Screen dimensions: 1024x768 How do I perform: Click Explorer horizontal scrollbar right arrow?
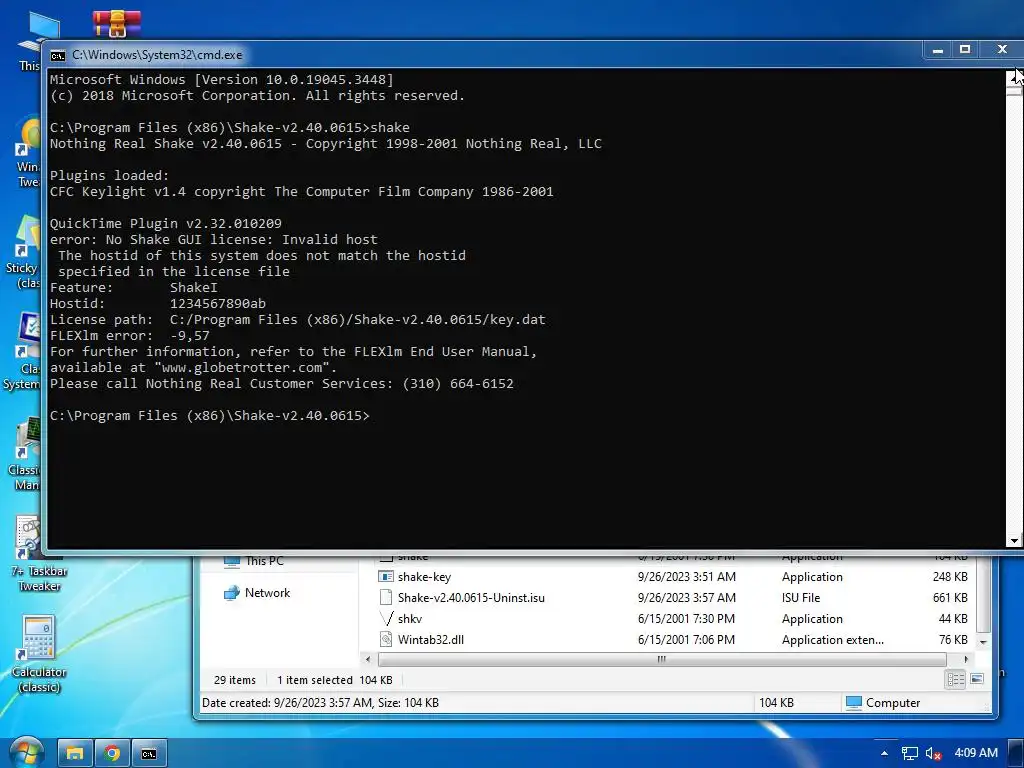966,660
